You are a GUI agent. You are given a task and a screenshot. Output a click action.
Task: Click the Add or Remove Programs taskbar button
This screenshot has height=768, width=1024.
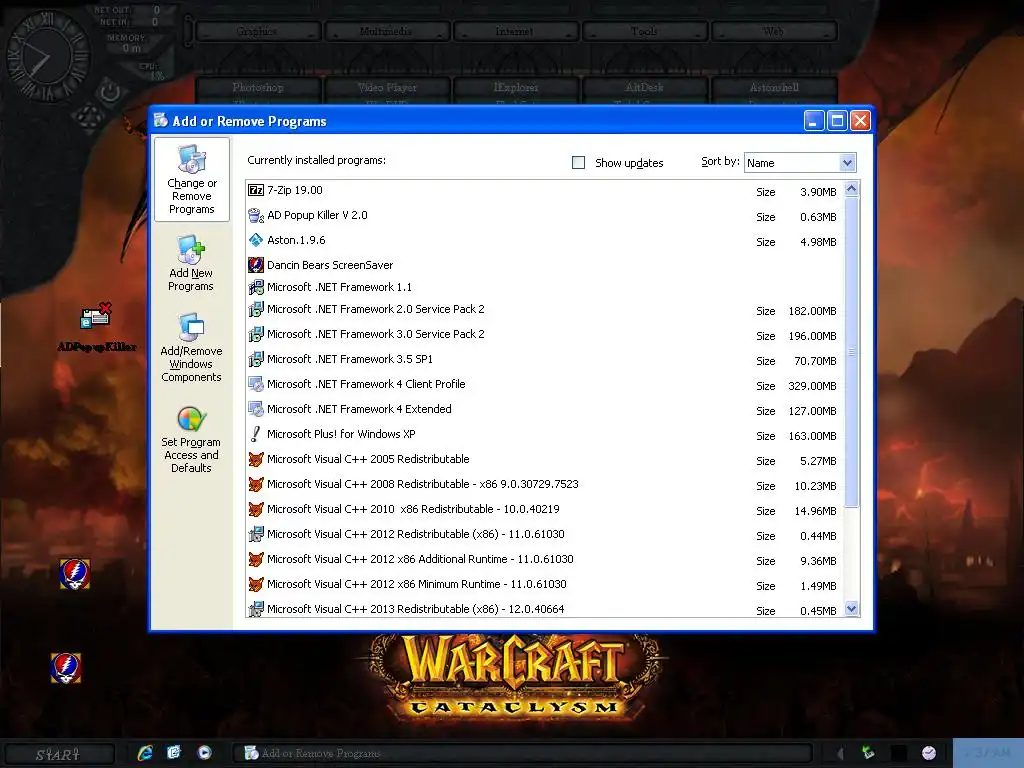coord(522,753)
